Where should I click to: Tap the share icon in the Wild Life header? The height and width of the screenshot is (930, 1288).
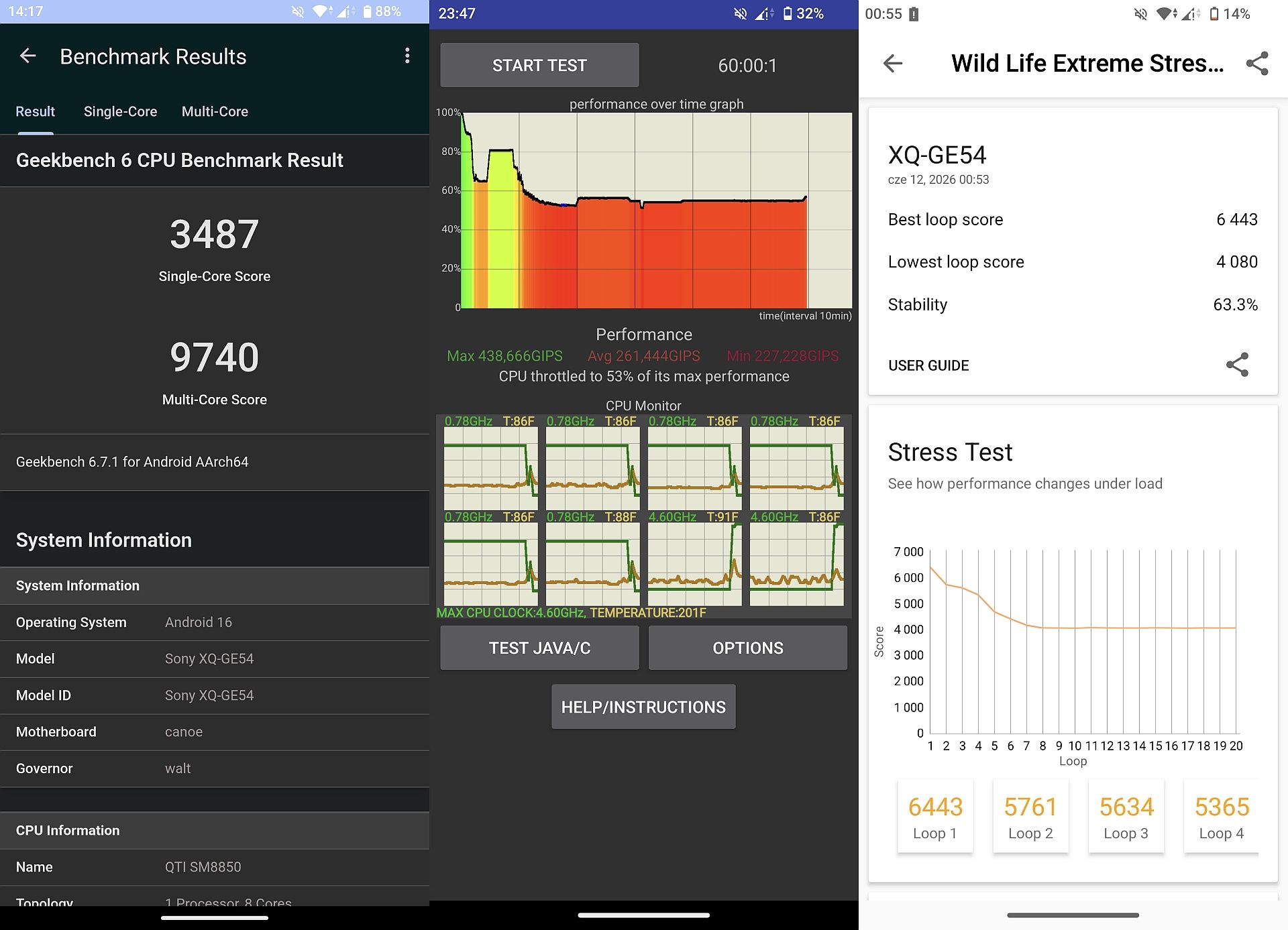[x=1257, y=63]
